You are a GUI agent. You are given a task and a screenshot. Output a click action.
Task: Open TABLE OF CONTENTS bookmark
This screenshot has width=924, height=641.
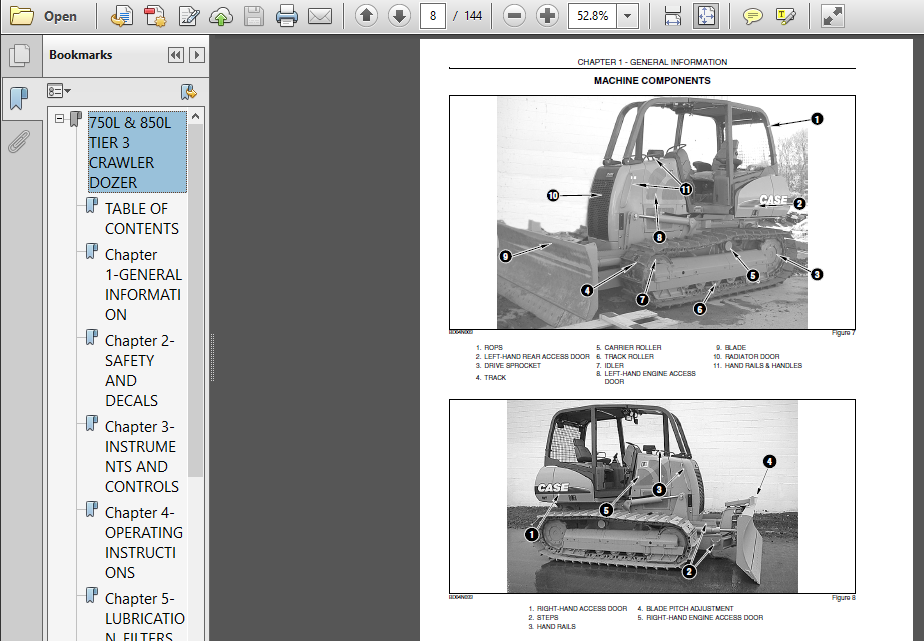coord(141,219)
